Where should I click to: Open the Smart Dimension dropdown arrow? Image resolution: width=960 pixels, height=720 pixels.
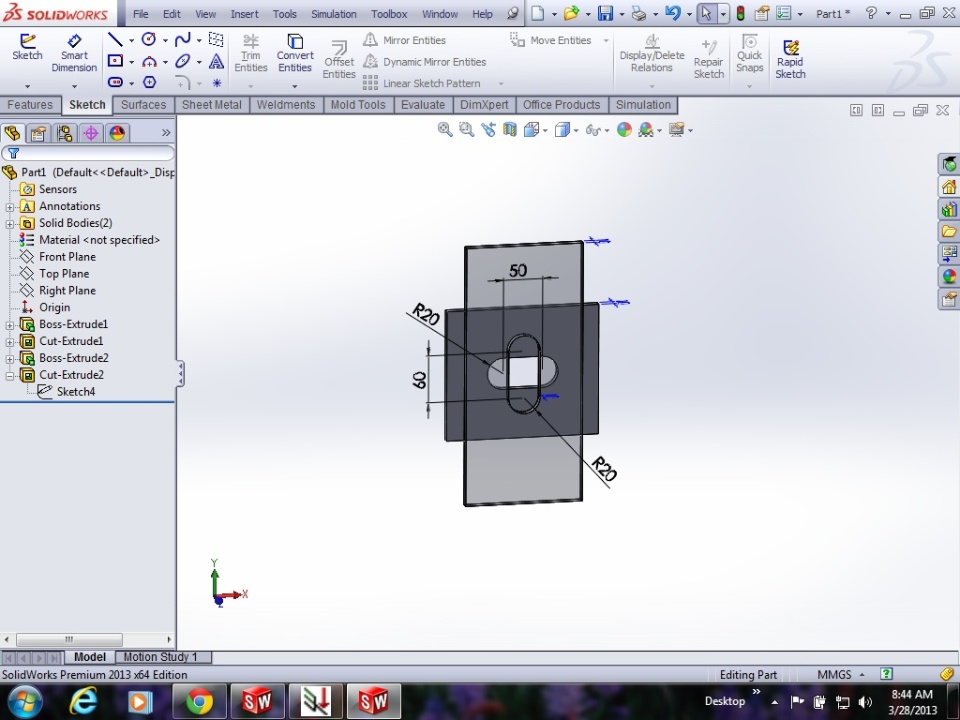click(x=74, y=86)
